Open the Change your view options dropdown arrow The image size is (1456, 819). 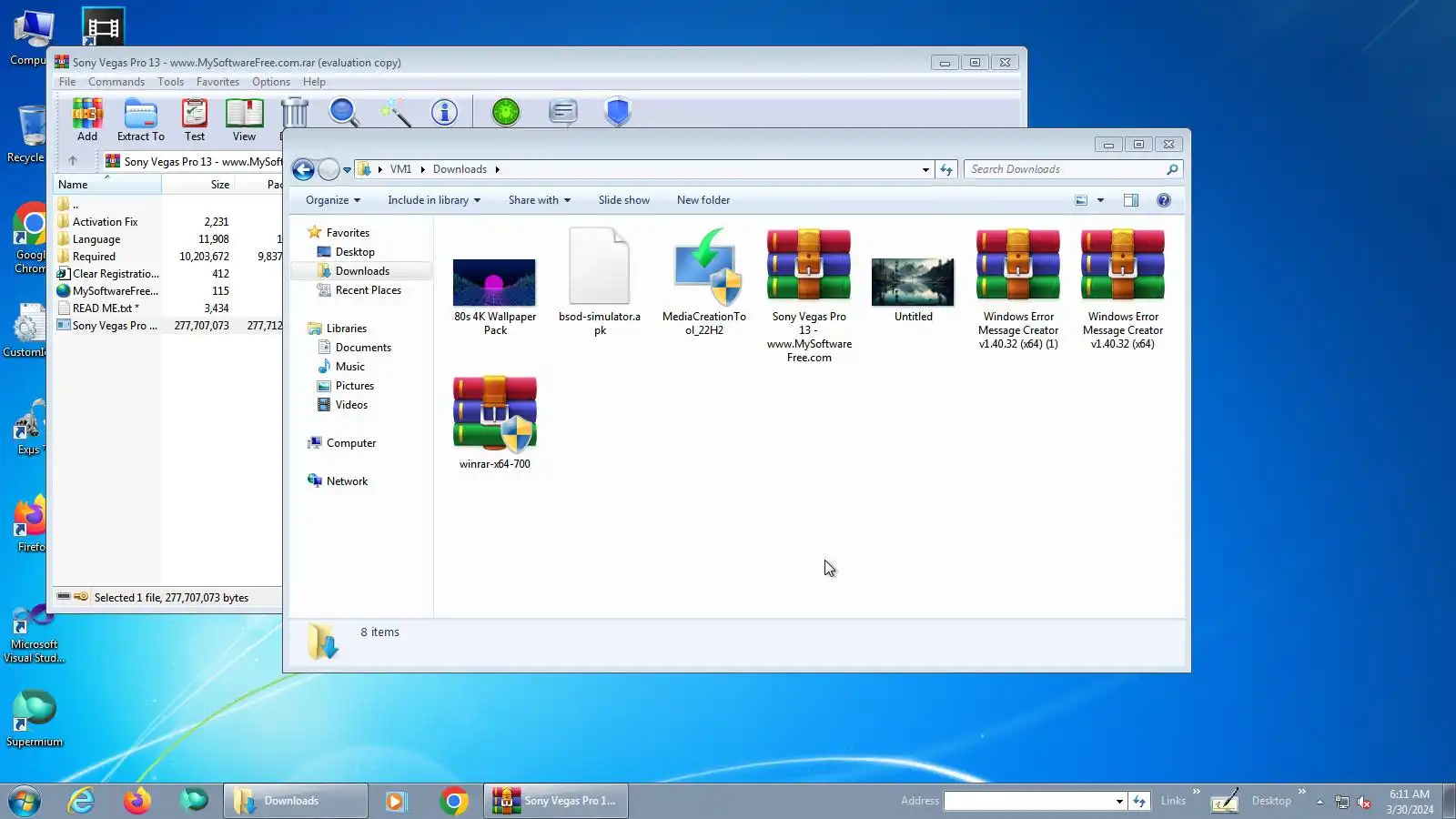(1100, 200)
